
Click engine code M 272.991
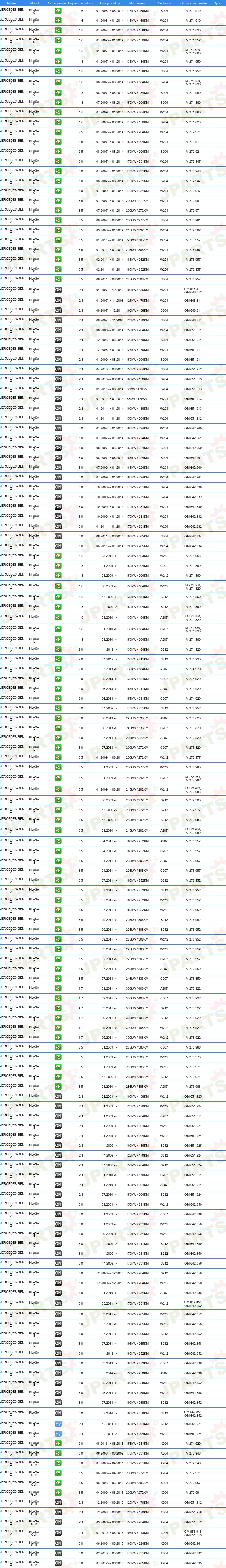pyautogui.click(x=194, y=1493)
